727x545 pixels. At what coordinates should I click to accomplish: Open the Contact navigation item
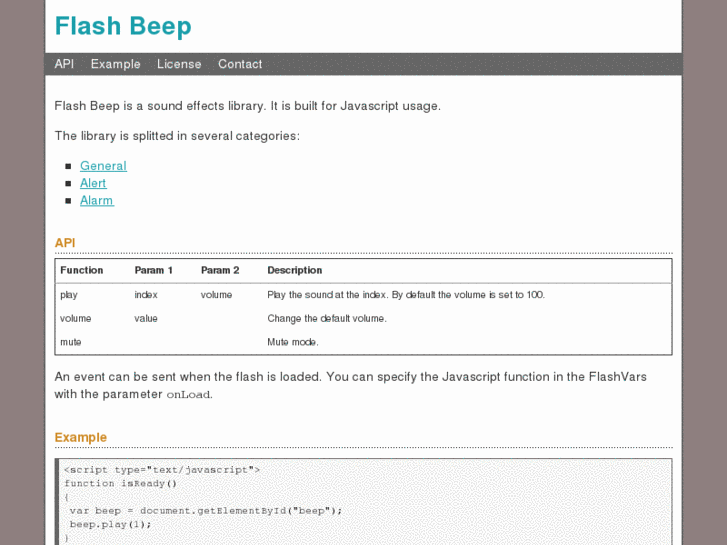pyautogui.click(x=240, y=64)
